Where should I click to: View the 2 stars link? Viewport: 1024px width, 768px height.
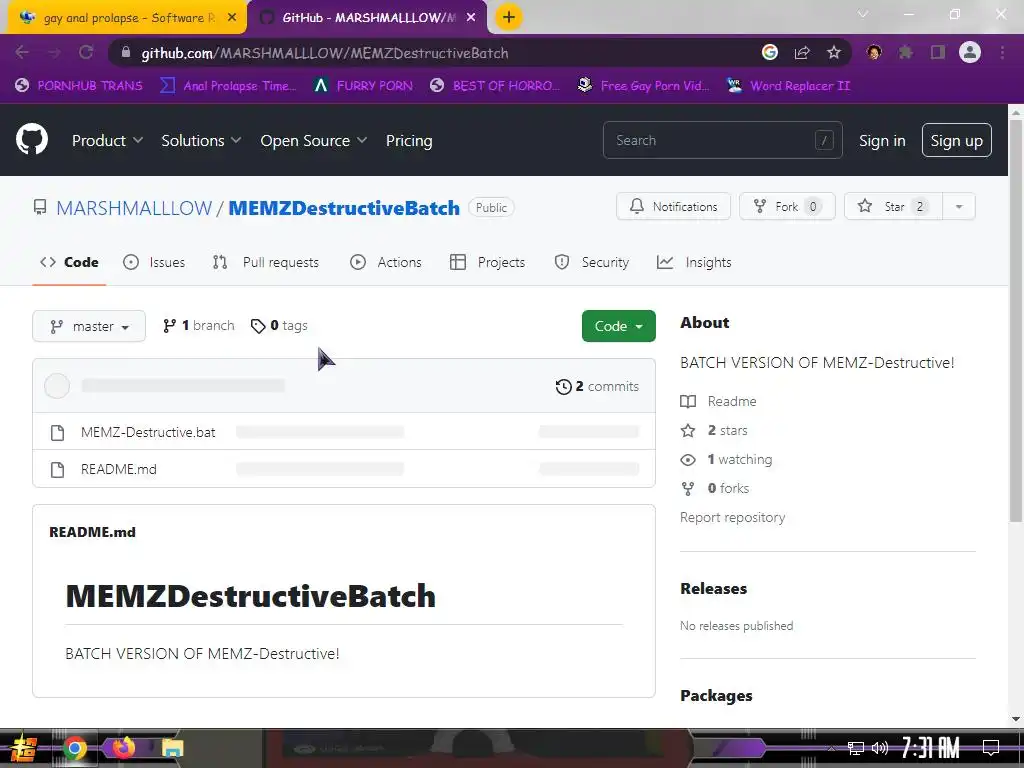tap(714, 430)
